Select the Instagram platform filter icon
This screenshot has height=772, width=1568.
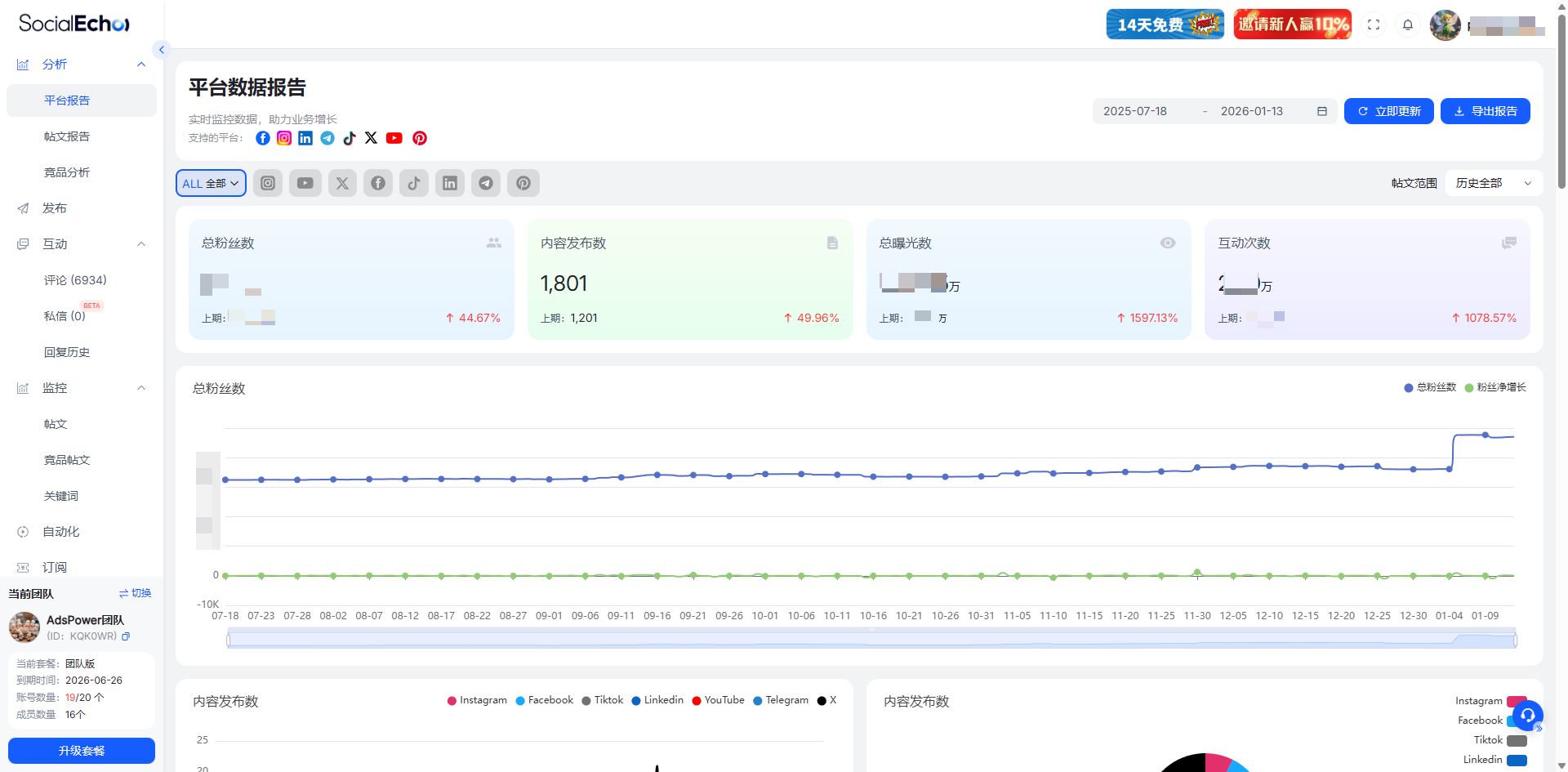267,183
